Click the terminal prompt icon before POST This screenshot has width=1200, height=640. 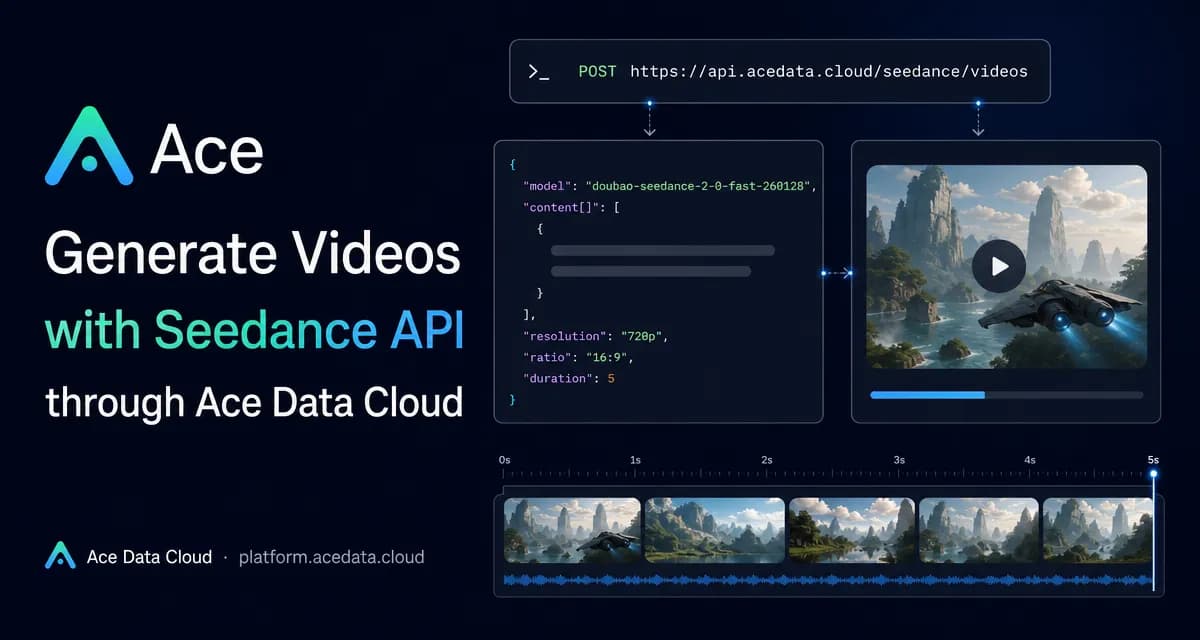coord(539,72)
